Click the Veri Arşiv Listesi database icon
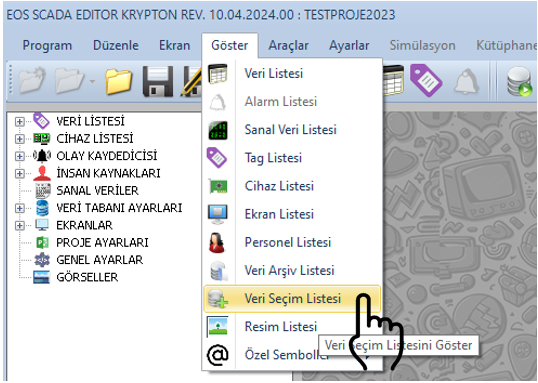Image resolution: width=538 pixels, height=383 pixels. (219, 271)
